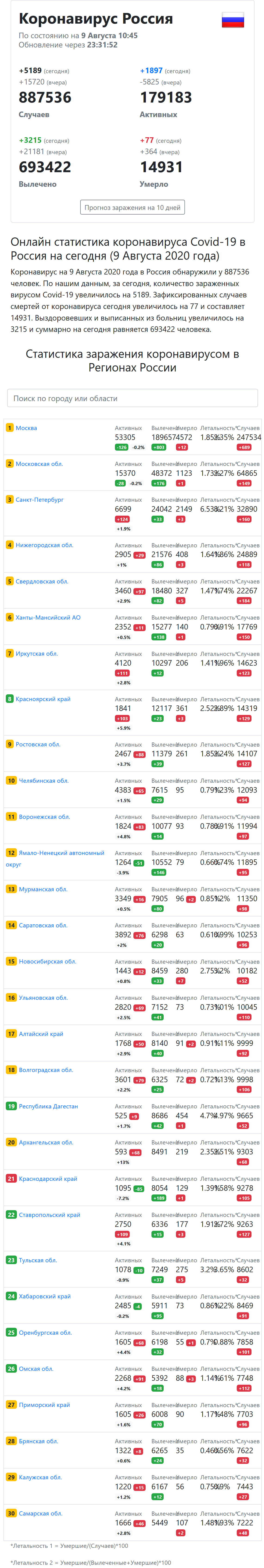Open the Саратовская обл. link
The width and height of the screenshot is (264, 1568).
(x=43, y=925)
